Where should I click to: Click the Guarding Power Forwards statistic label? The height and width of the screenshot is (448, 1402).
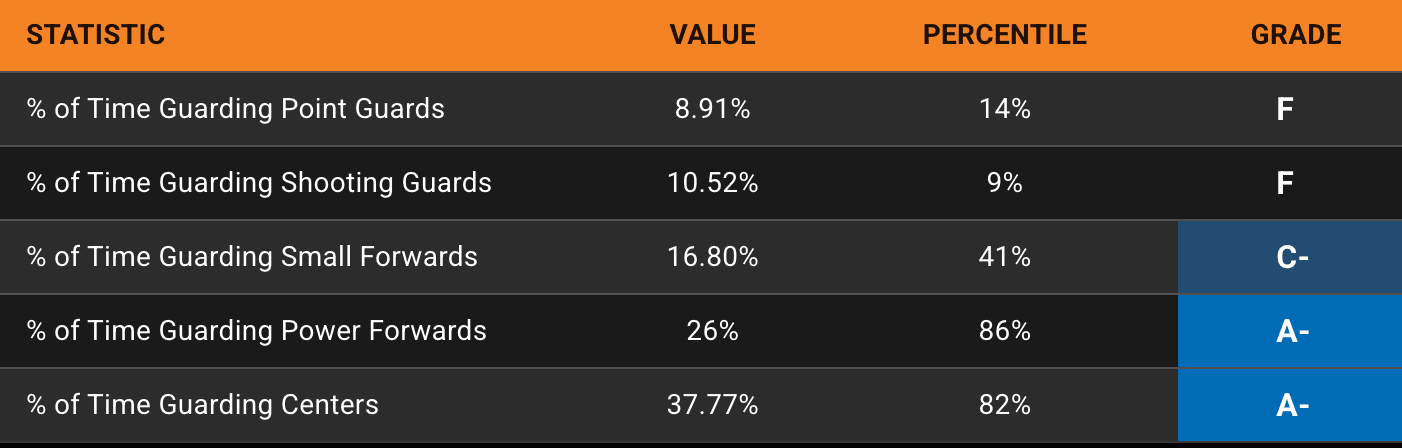pyautogui.click(x=256, y=331)
